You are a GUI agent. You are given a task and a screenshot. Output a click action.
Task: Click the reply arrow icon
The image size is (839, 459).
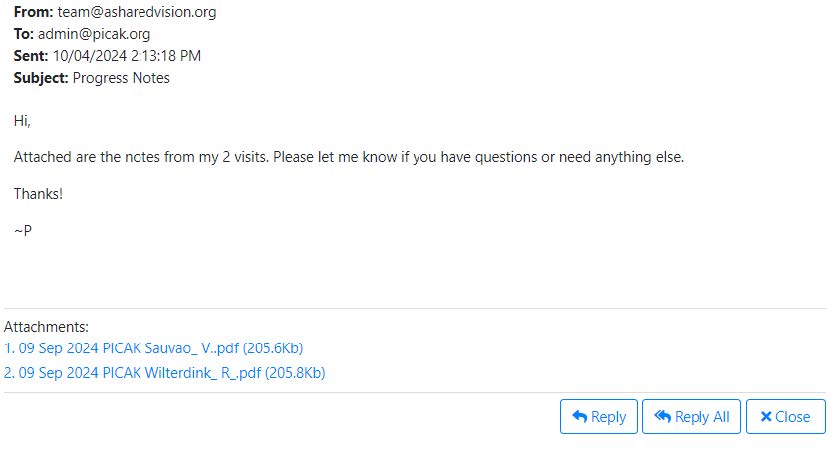pos(579,417)
